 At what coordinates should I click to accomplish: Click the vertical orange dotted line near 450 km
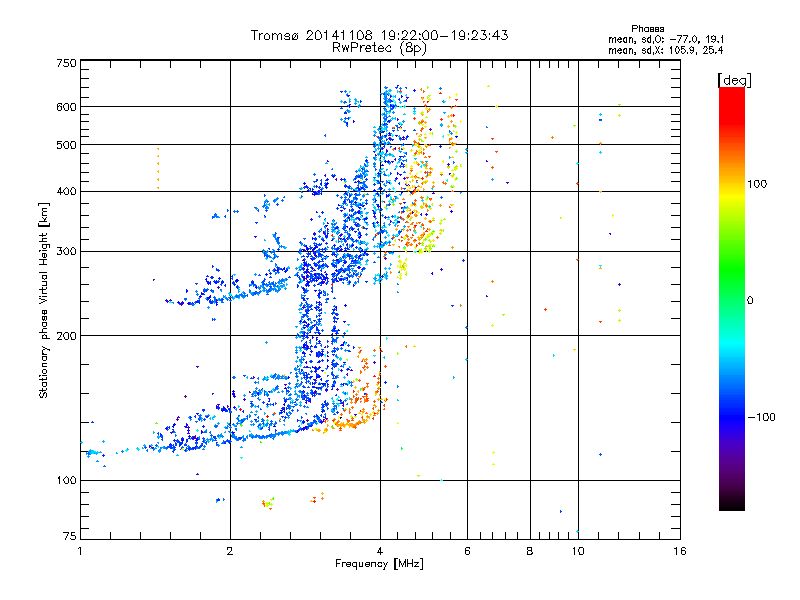click(158, 168)
